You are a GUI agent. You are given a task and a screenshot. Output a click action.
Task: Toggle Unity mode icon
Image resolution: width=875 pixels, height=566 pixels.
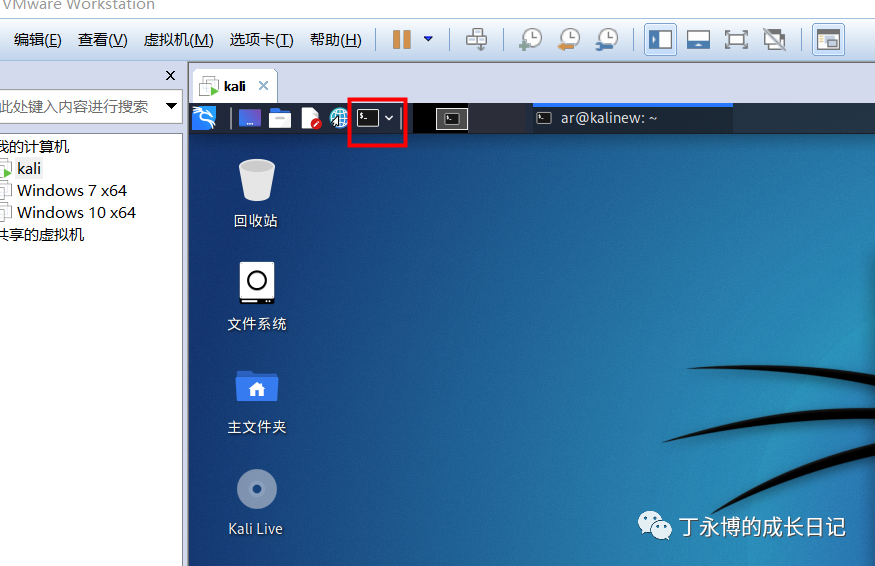775,40
